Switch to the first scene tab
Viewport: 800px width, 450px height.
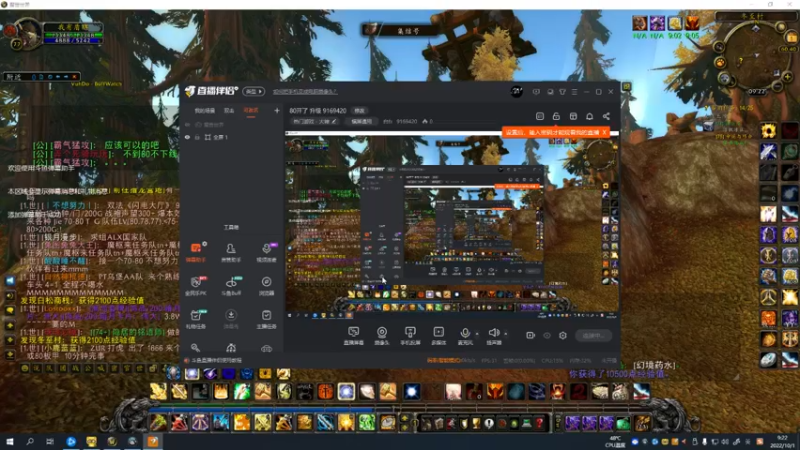coord(205,111)
